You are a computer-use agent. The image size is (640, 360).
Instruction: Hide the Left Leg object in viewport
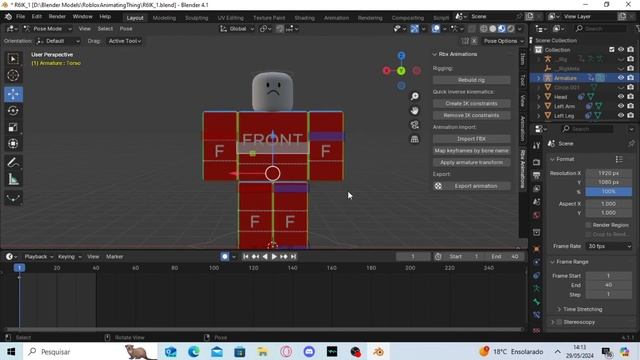[x=621, y=116]
